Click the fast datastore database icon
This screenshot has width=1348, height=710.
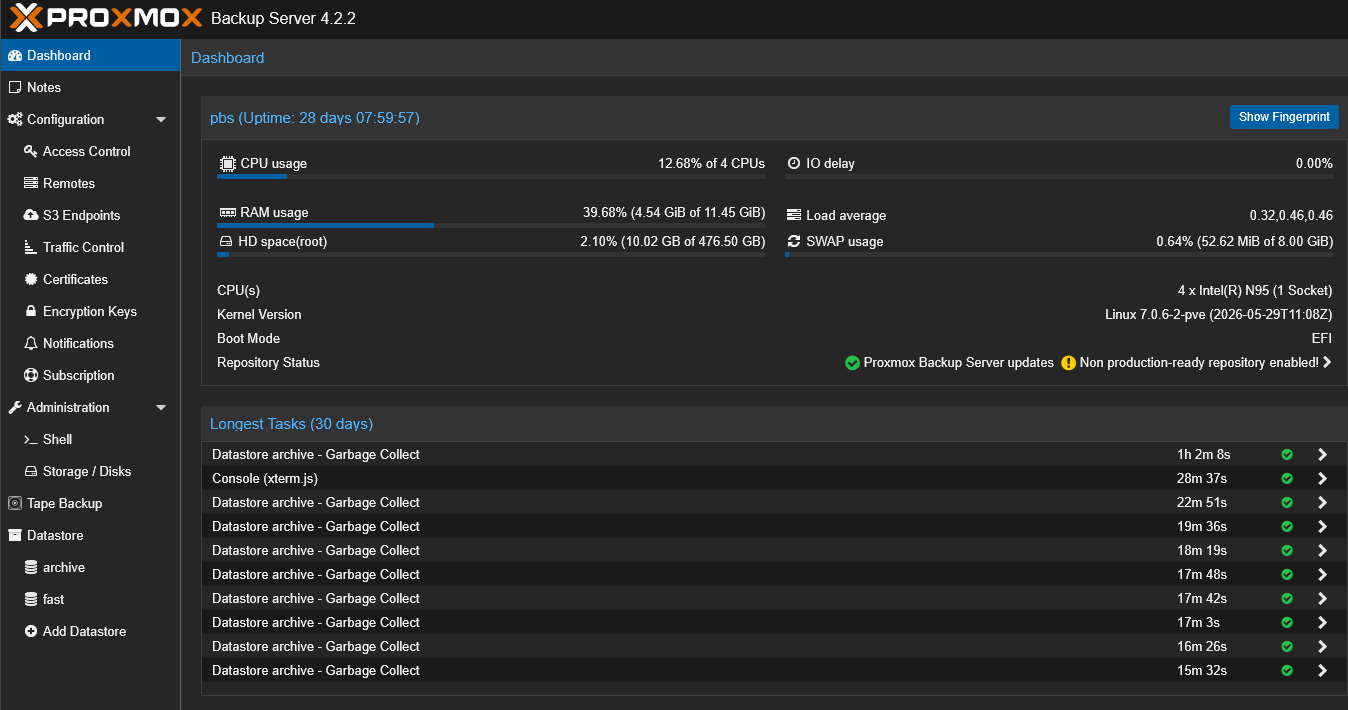[x=31, y=600]
